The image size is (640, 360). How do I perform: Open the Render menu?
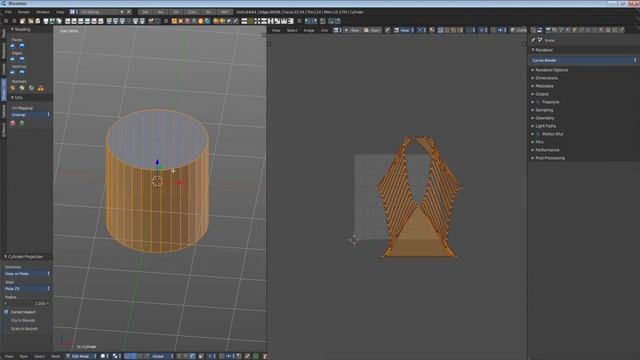click(24, 12)
